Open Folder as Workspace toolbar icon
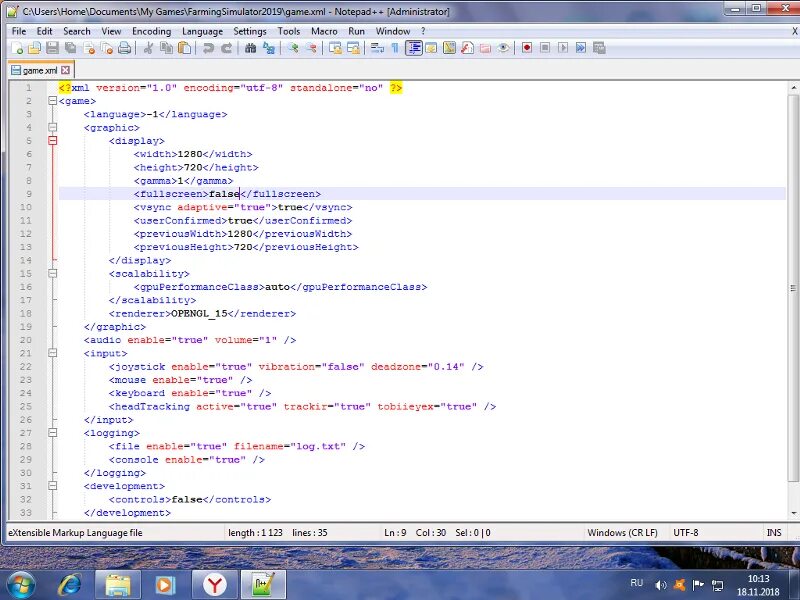 tap(485, 48)
